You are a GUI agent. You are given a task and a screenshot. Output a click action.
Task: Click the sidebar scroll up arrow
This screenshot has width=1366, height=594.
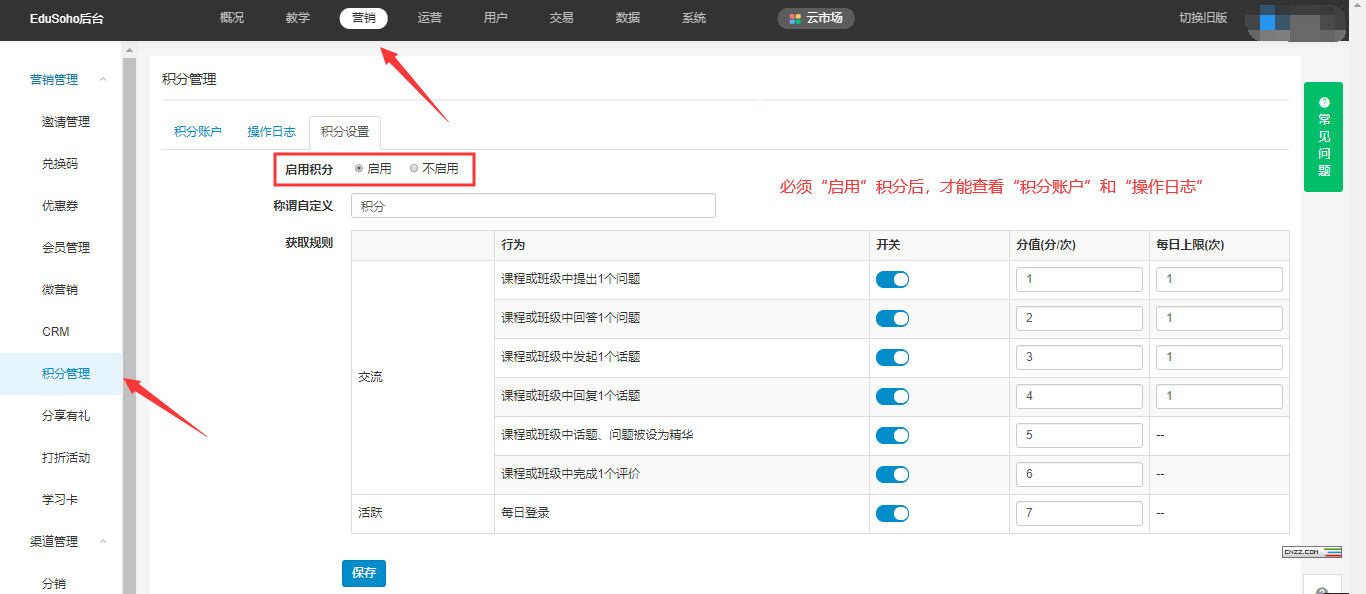129,50
